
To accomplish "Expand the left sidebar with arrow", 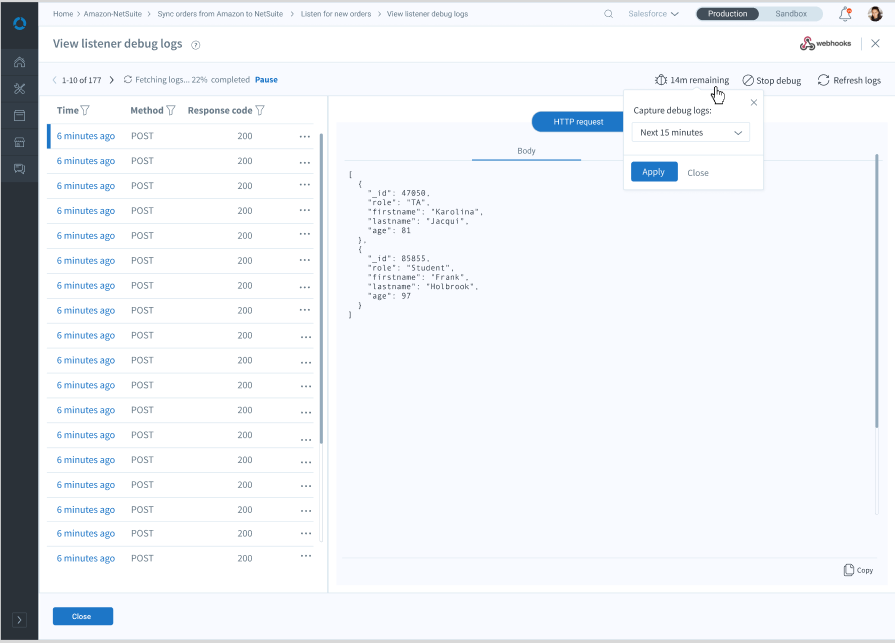I will click(x=19, y=620).
